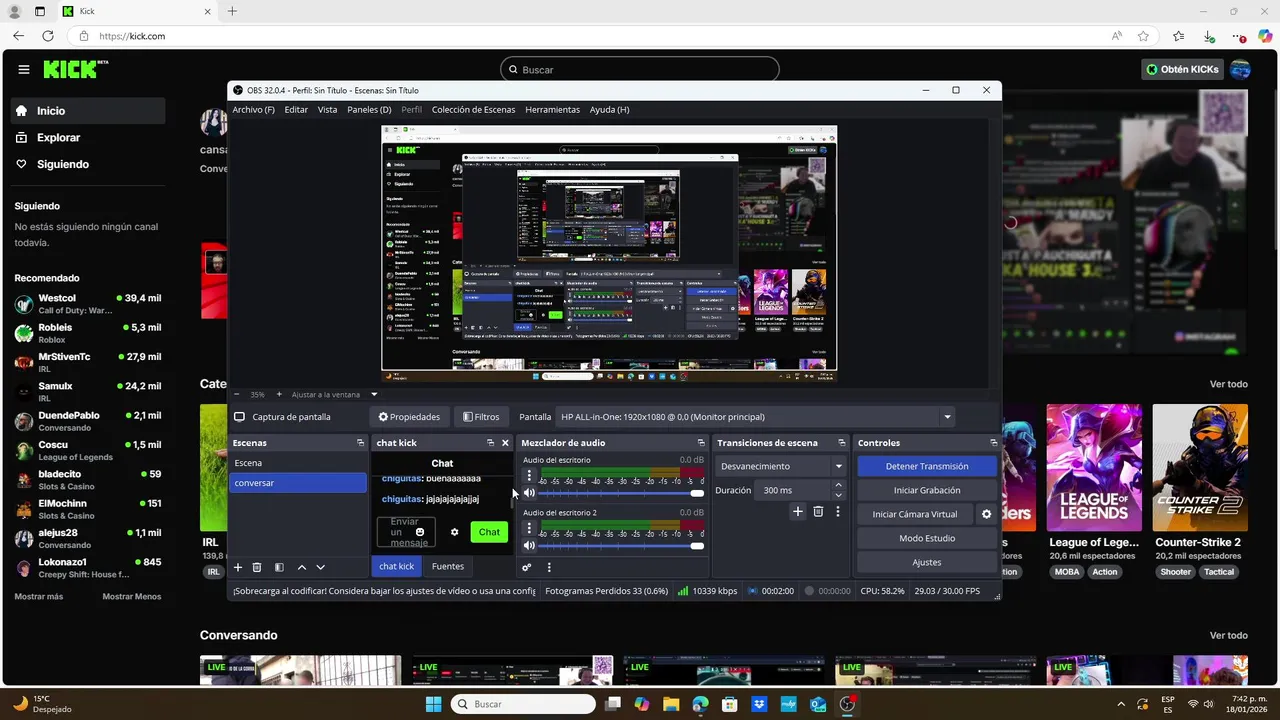1280x720 pixels.
Task: Open the Kick hamburger sidebar menu
Action: (x=24, y=69)
